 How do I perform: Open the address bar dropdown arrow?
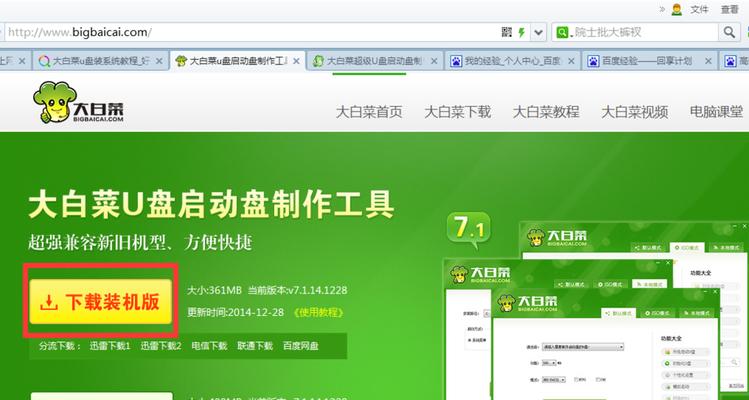pos(539,32)
